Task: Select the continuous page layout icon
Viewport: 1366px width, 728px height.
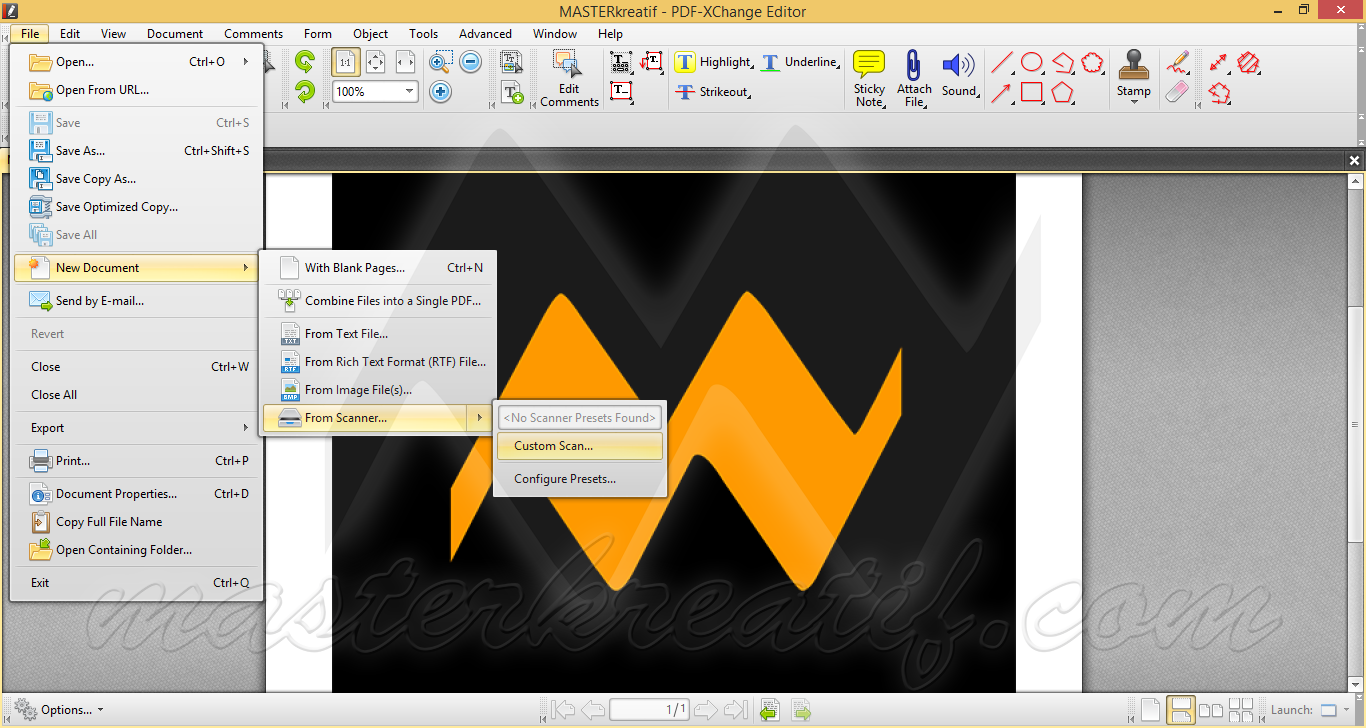Action: 1180,710
